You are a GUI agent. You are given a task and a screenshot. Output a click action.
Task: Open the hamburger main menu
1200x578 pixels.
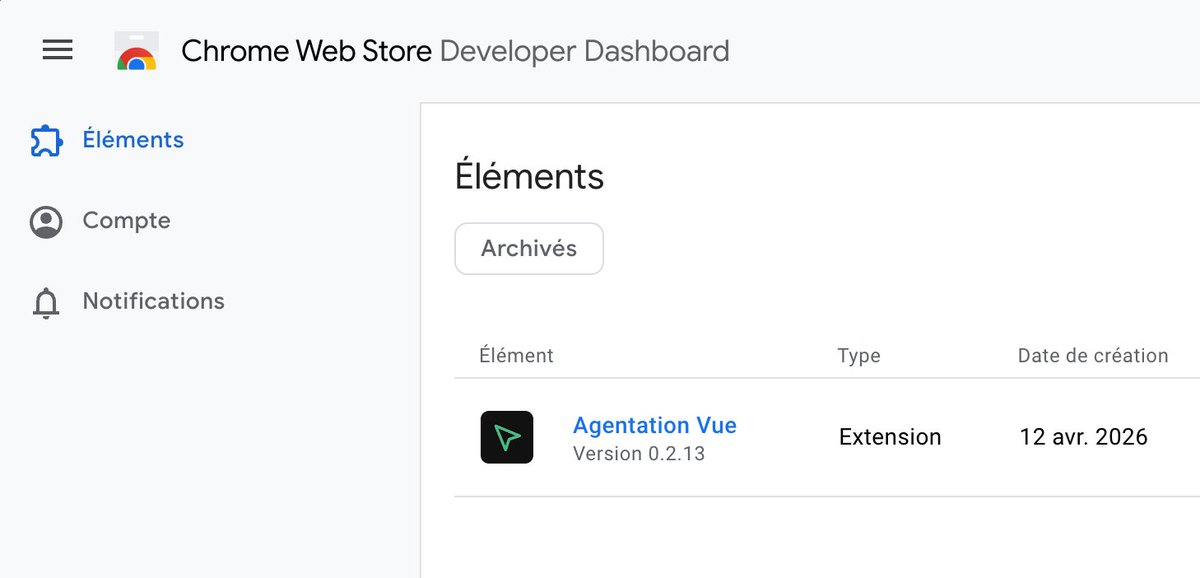[x=58, y=50]
